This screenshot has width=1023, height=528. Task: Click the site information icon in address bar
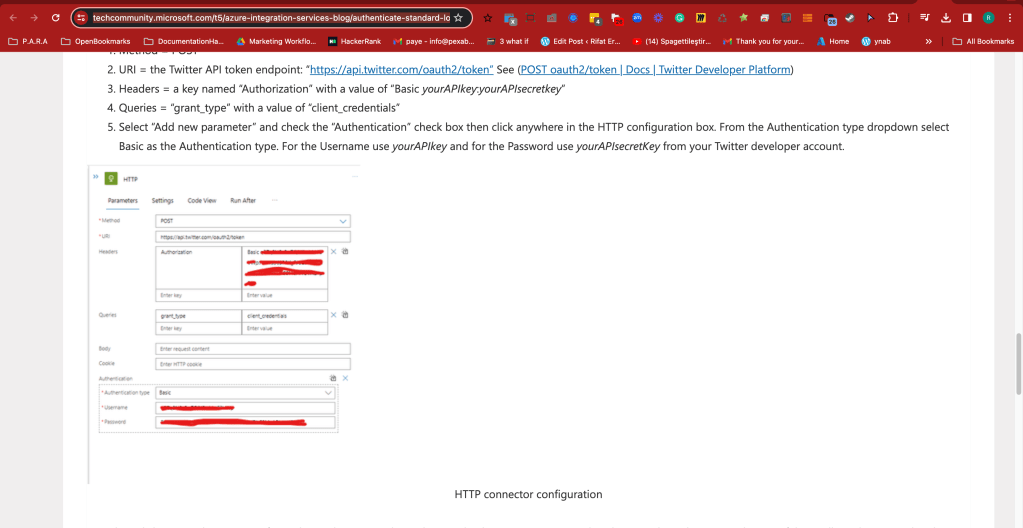[x=81, y=18]
